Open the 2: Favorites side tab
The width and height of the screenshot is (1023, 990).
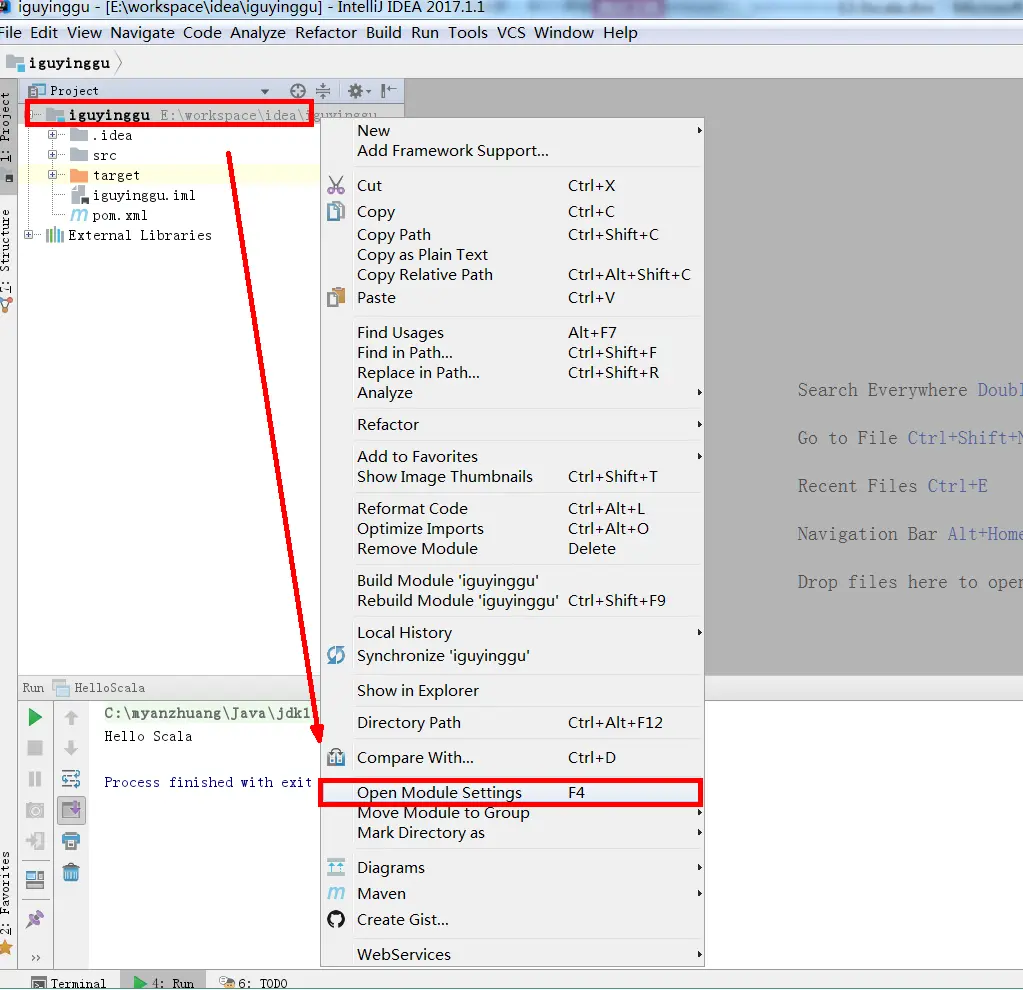pyautogui.click(x=7, y=904)
